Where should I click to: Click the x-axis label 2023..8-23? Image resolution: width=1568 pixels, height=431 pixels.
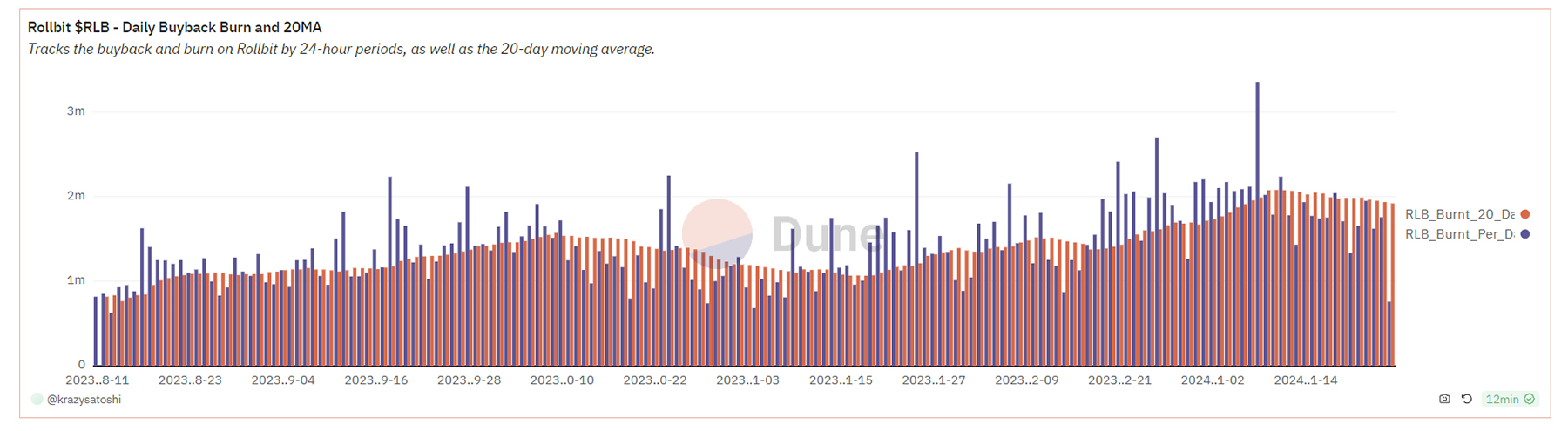pyautogui.click(x=190, y=380)
